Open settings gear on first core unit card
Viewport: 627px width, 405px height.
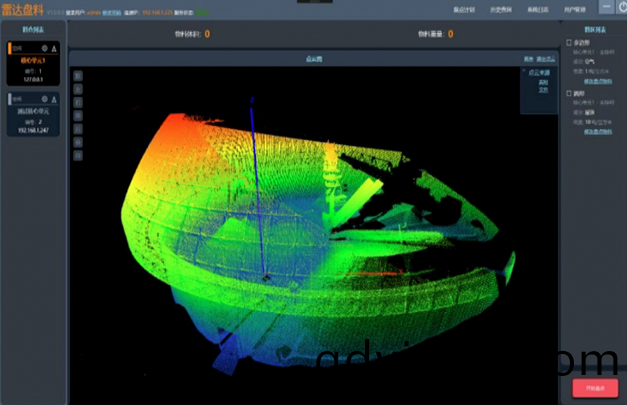pos(44,48)
